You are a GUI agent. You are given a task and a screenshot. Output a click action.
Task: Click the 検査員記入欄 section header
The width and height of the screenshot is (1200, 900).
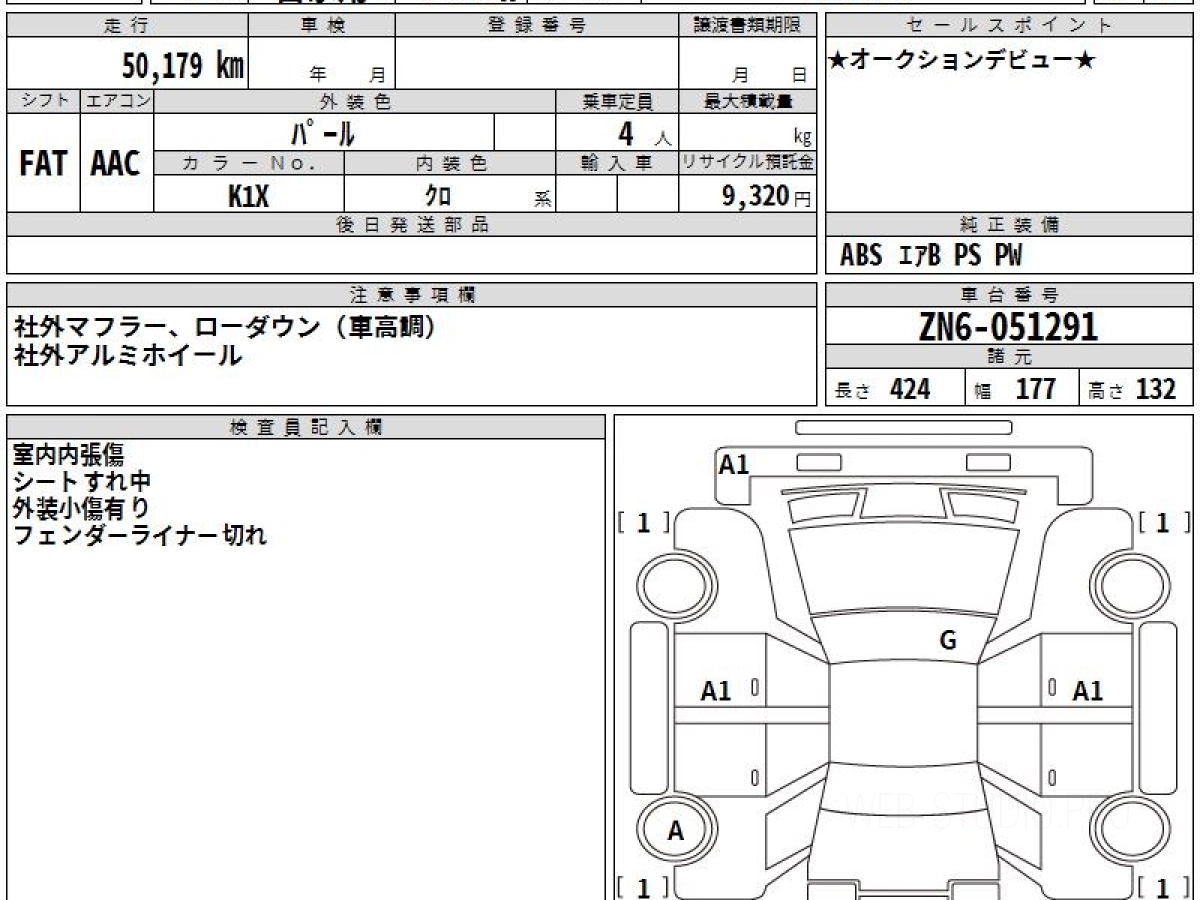pyautogui.click(x=306, y=427)
